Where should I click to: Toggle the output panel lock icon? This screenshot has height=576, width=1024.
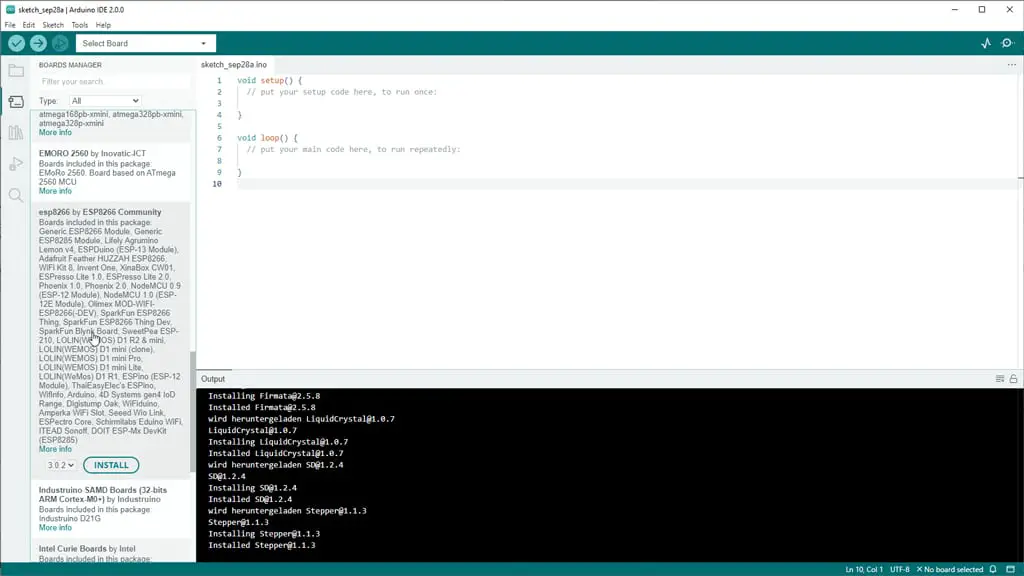1013,379
